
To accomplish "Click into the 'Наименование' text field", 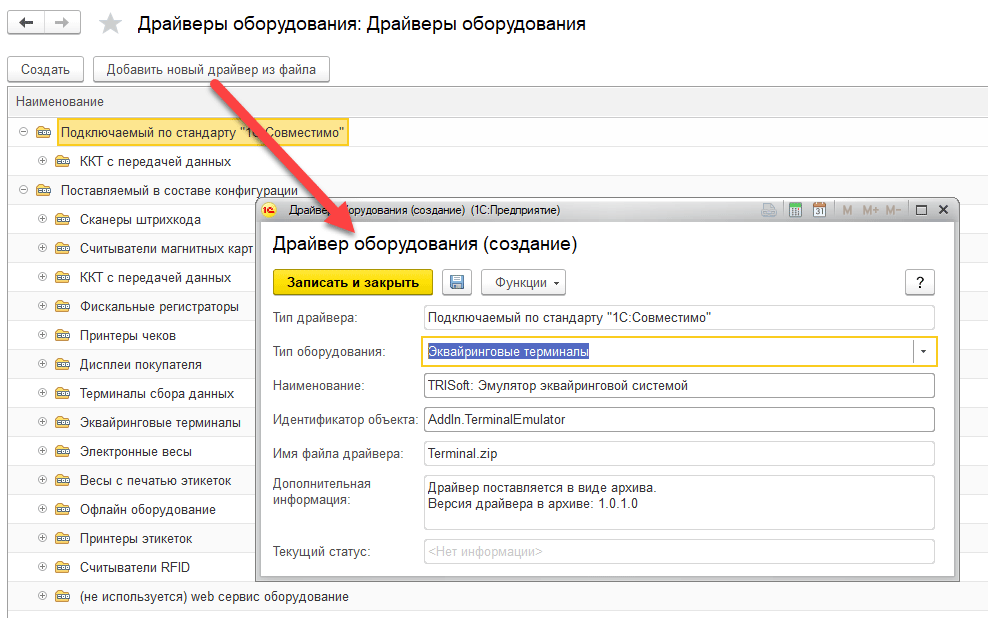I will [x=678, y=385].
